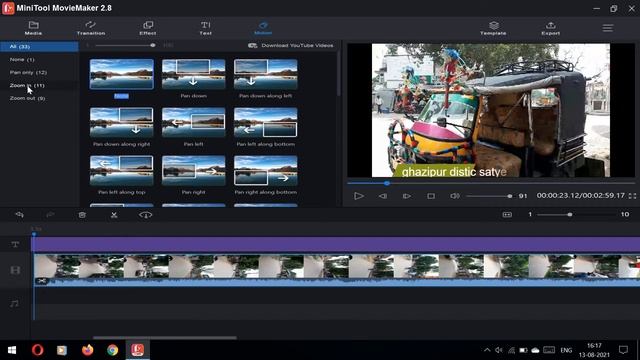Open the notification center
This screenshot has height=360, width=640.
pyautogui.click(x=623, y=350)
